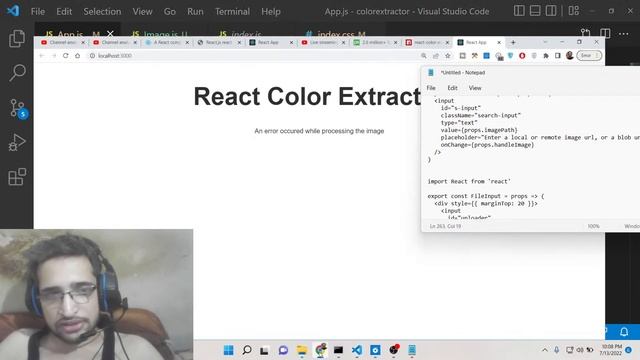The height and width of the screenshot is (360, 640).
Task: Switch to the first YouTube Channel browser tab
Action: click(x=63, y=42)
